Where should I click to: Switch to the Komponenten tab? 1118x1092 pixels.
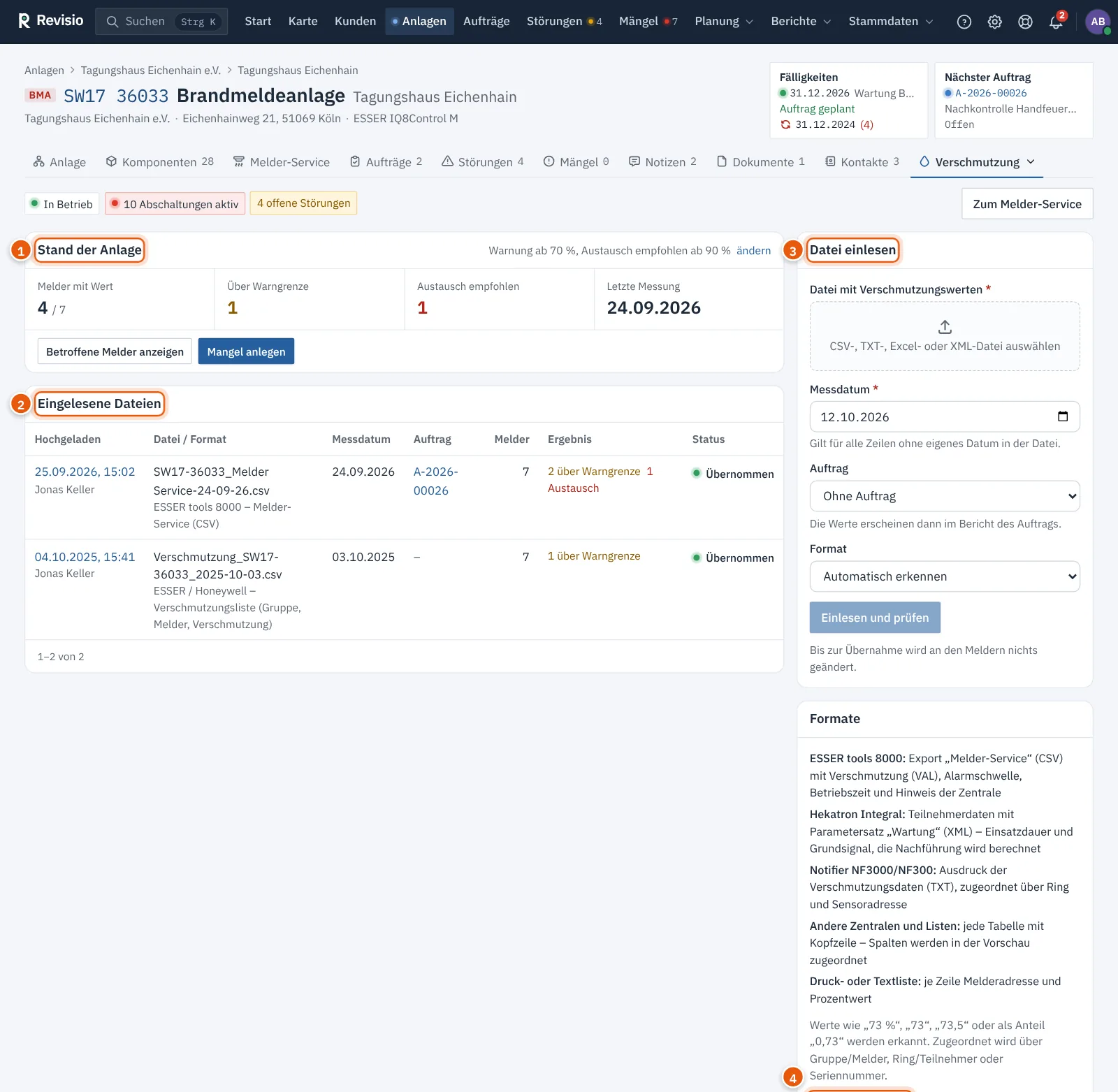(x=160, y=162)
